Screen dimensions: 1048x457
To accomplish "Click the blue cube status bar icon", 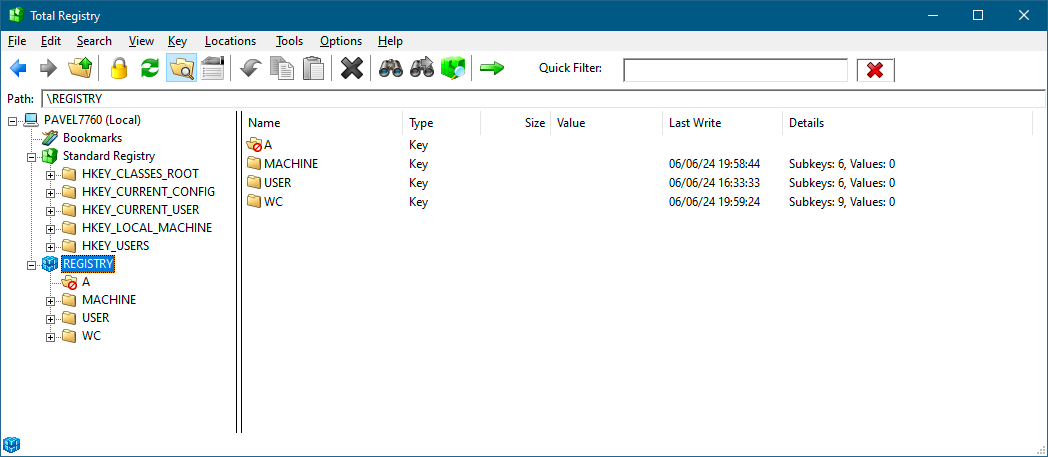I will click(12, 444).
